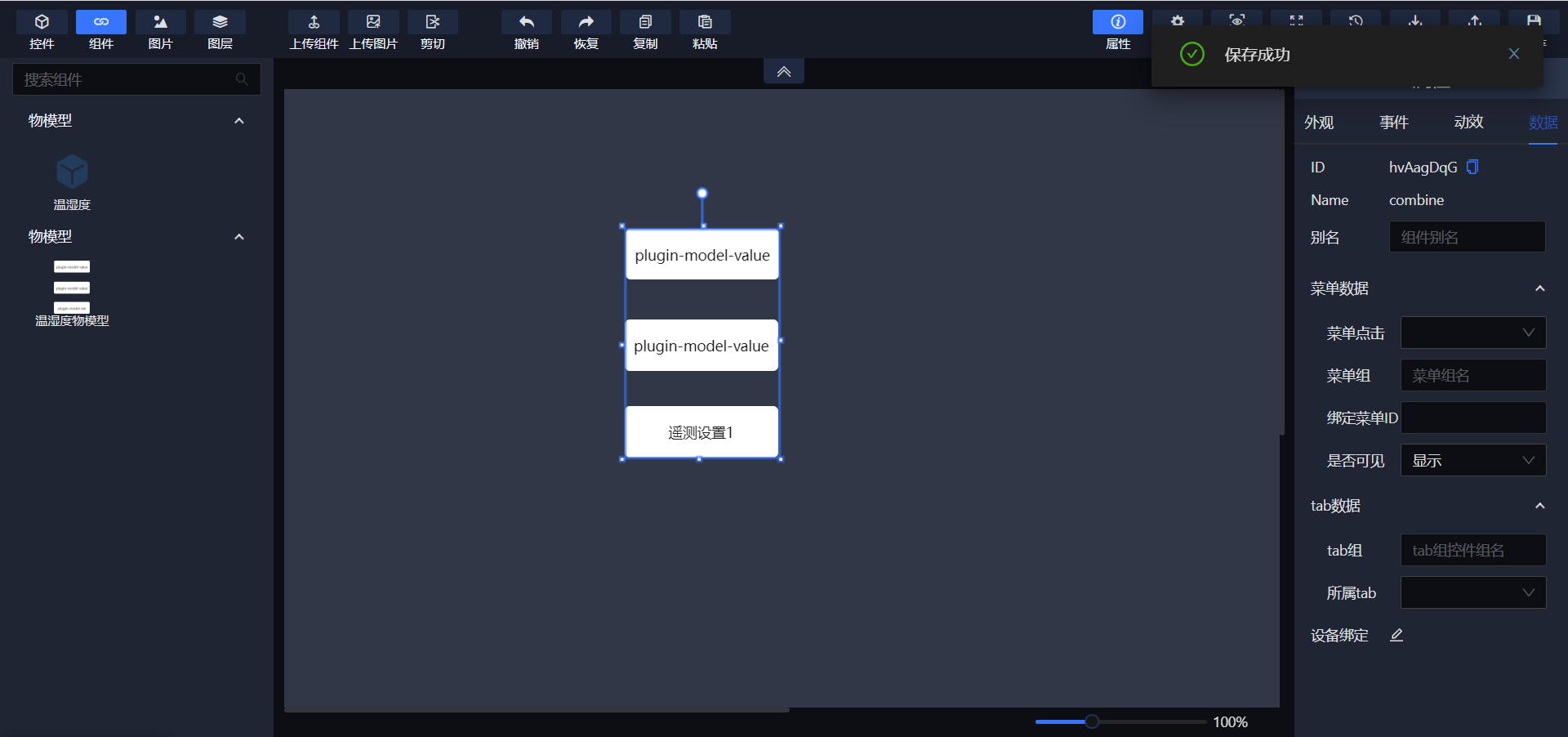This screenshot has width=1568, height=737.
Task: Click the download arrow icon
Action: point(1415,20)
